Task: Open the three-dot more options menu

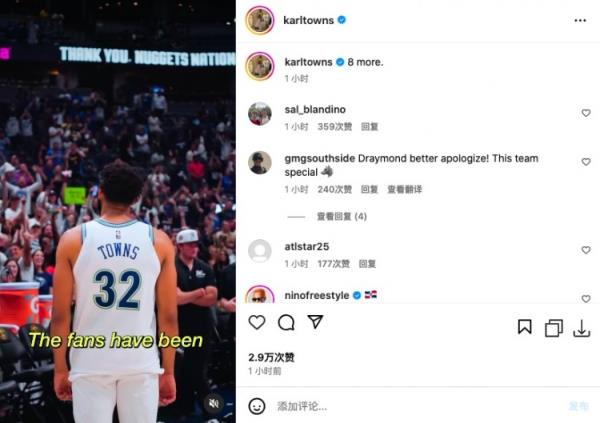Action: click(580, 20)
